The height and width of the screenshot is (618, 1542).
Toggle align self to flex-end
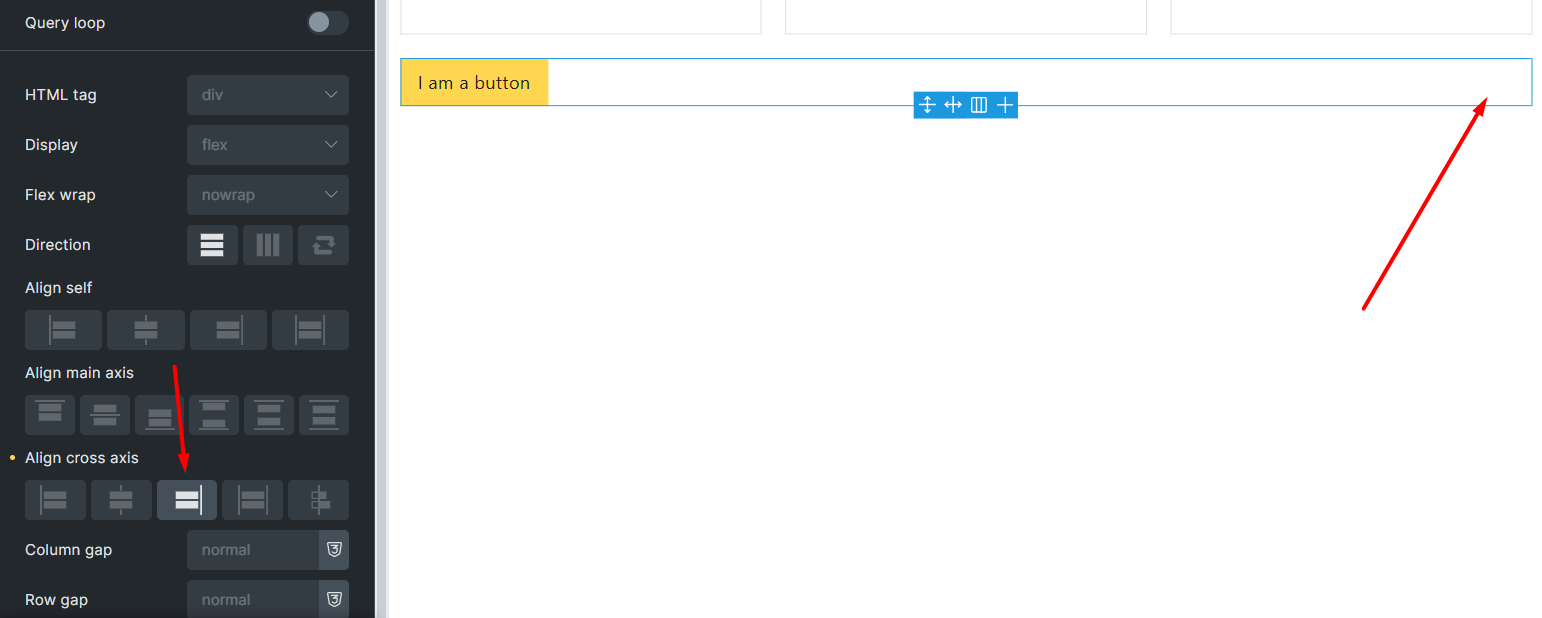(x=228, y=330)
